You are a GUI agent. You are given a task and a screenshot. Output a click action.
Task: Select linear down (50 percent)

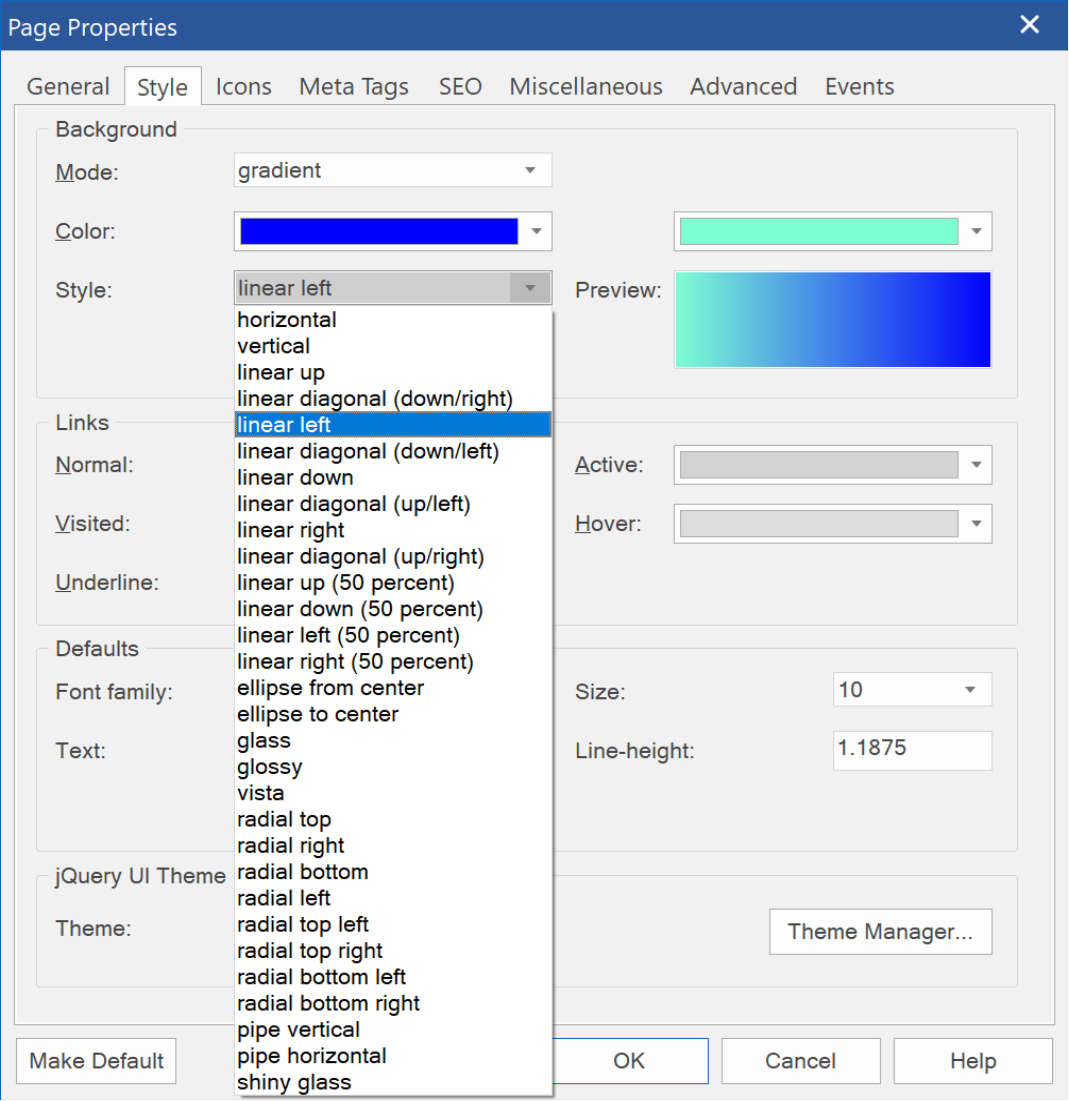[x=393, y=609]
